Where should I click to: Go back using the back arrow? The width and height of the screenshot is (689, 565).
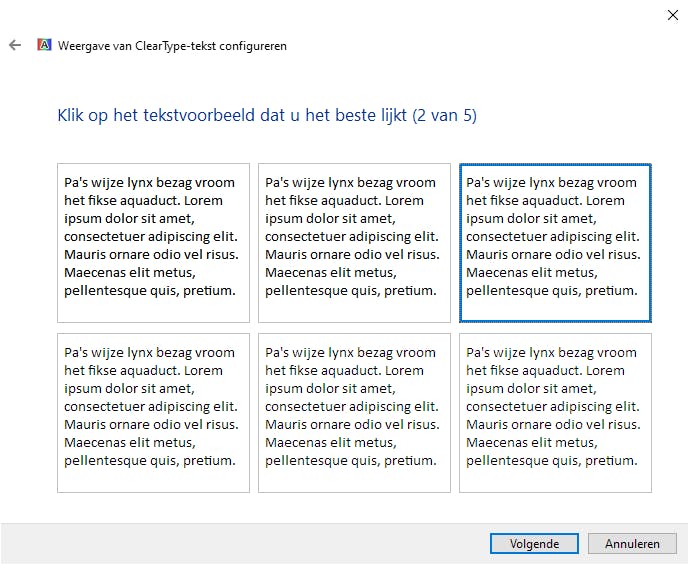tap(15, 45)
